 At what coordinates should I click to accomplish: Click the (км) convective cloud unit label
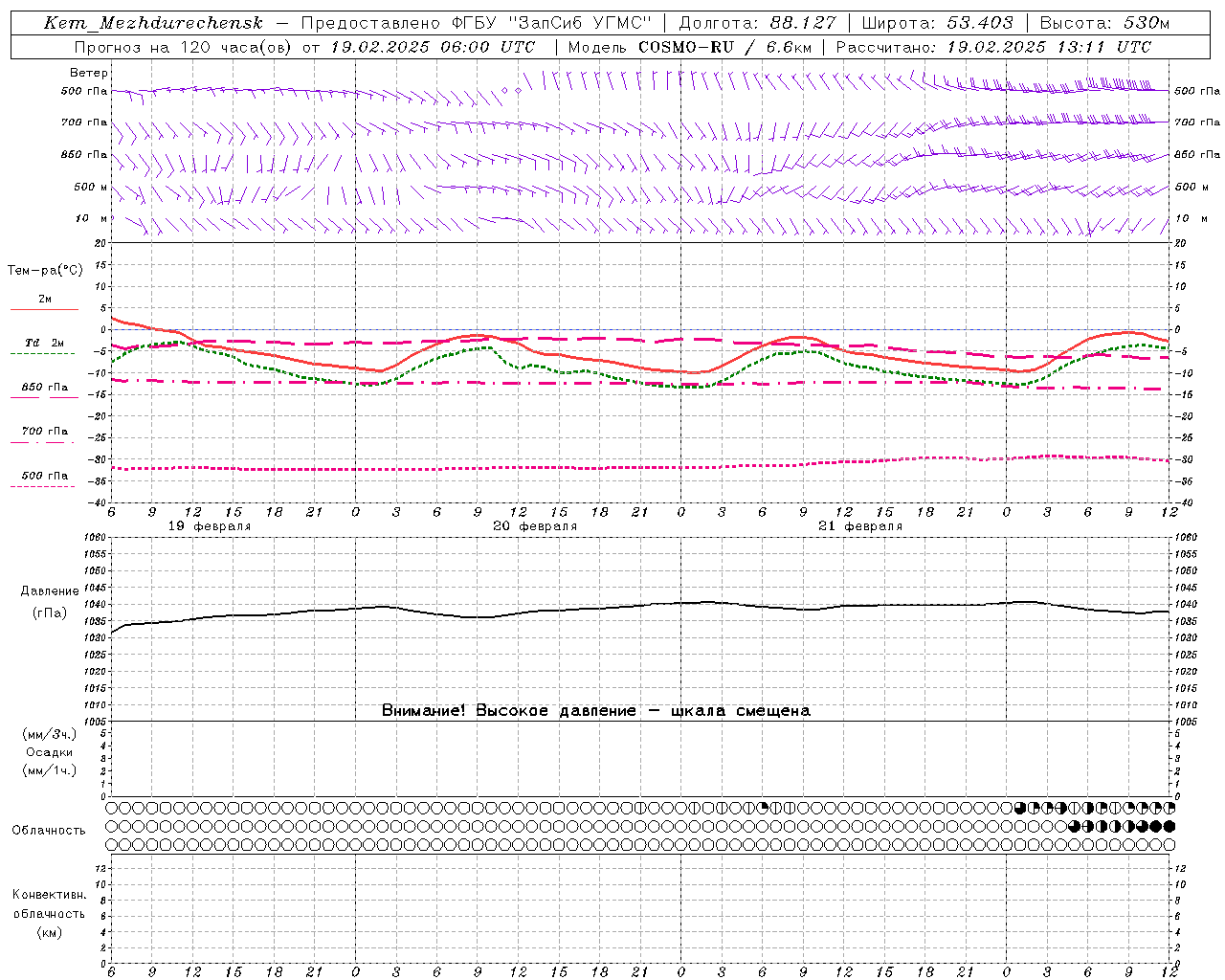click(x=50, y=932)
